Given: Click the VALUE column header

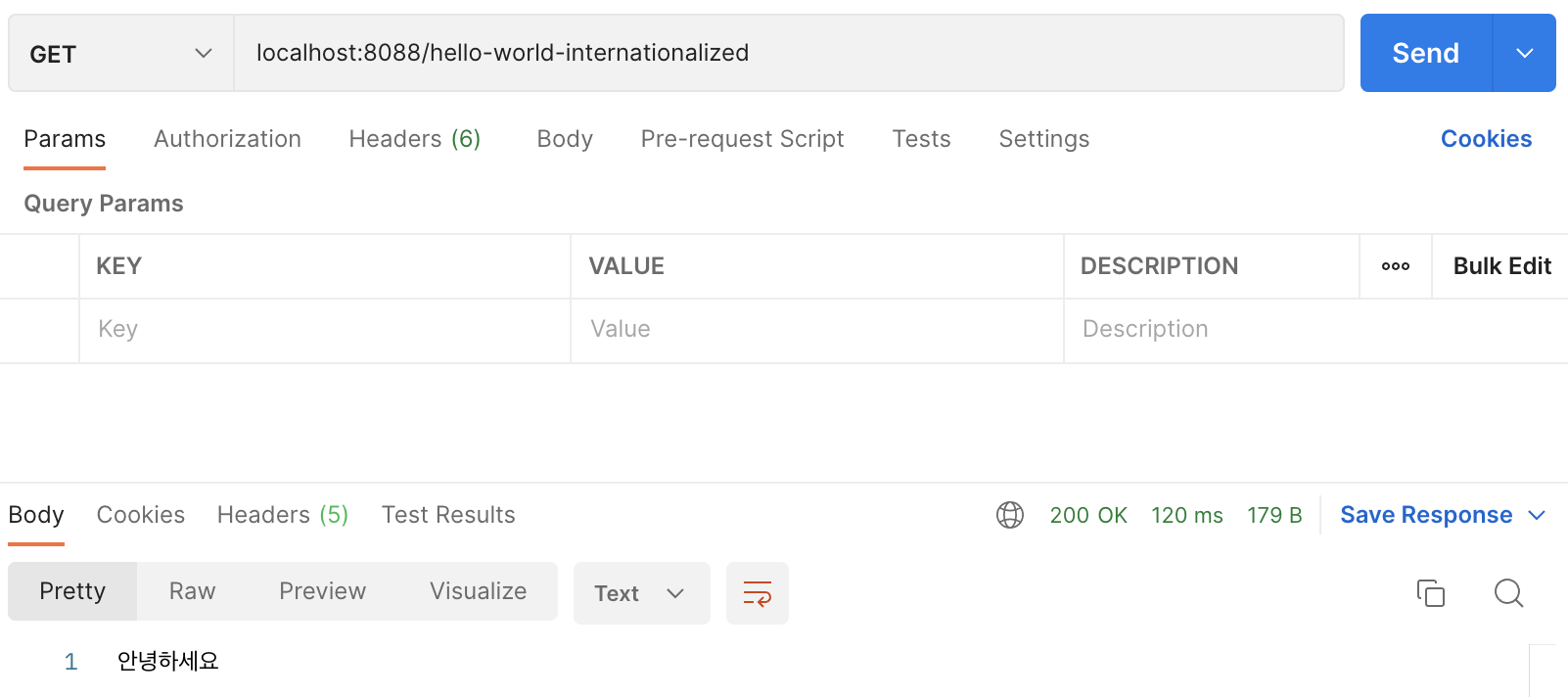Looking at the screenshot, I should click(x=626, y=266).
